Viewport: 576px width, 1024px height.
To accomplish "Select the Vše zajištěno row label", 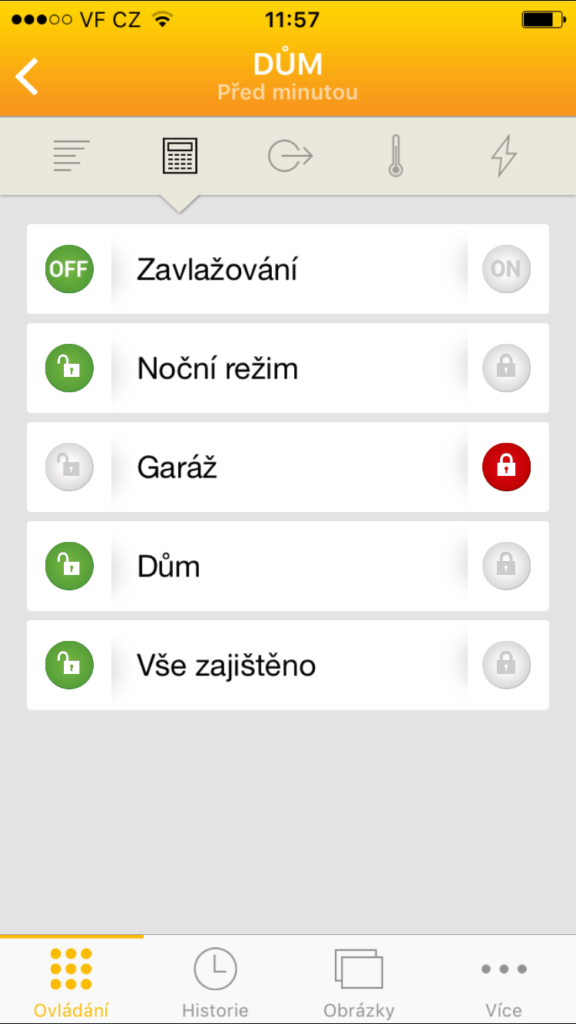I will (226, 665).
